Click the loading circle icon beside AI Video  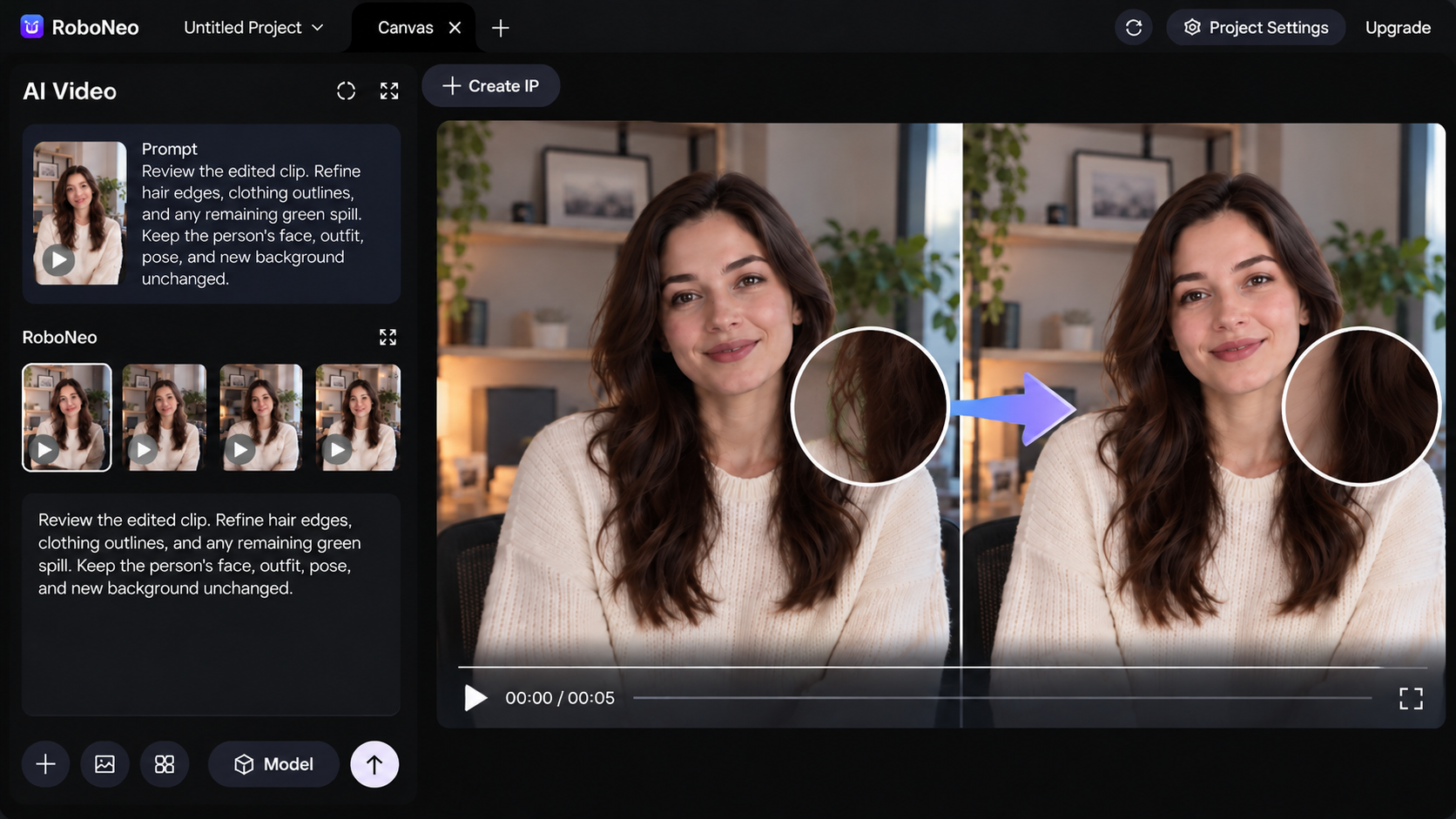coord(346,91)
